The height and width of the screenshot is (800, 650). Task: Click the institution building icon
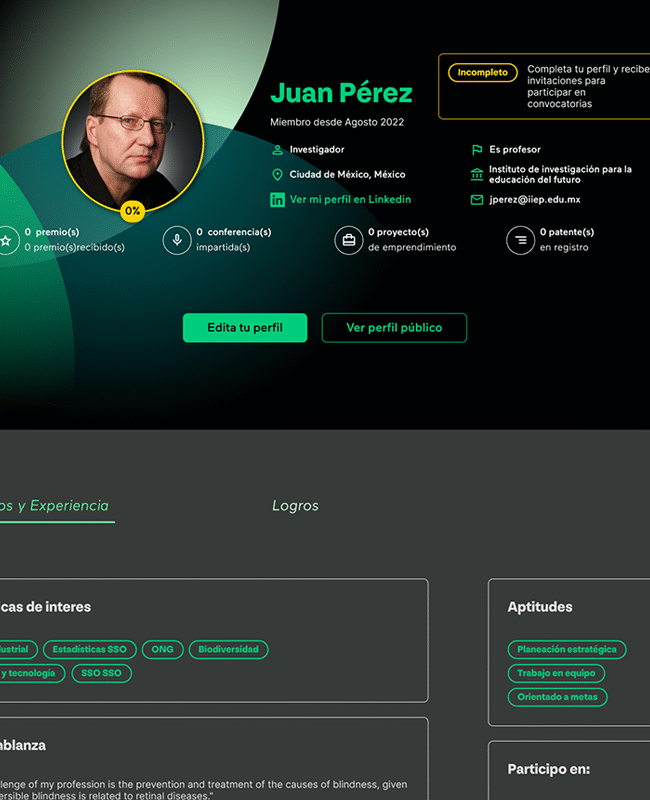pos(477,174)
